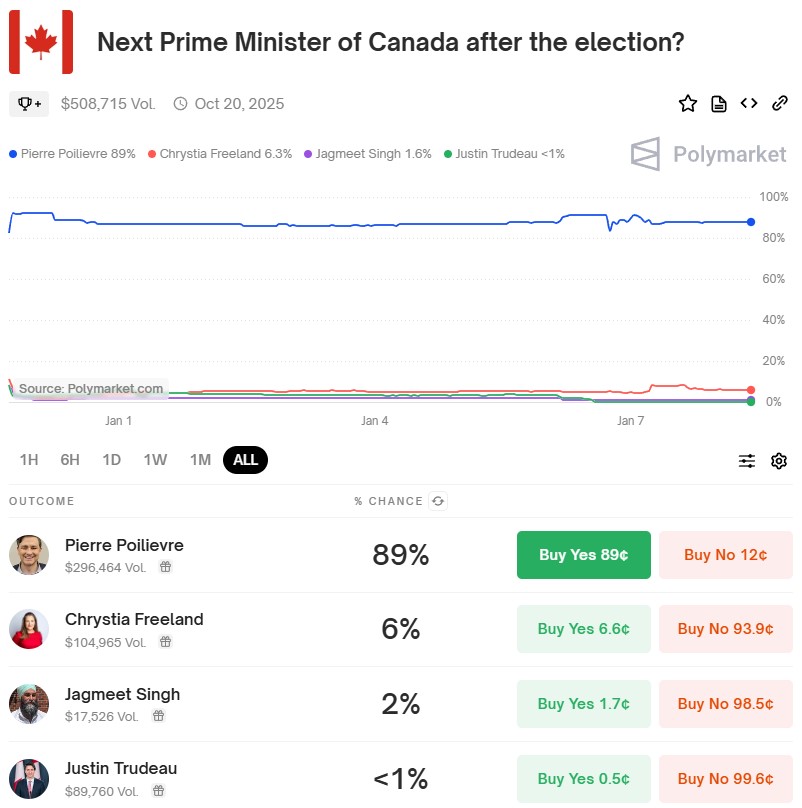Copy the market link icon

pos(780,103)
